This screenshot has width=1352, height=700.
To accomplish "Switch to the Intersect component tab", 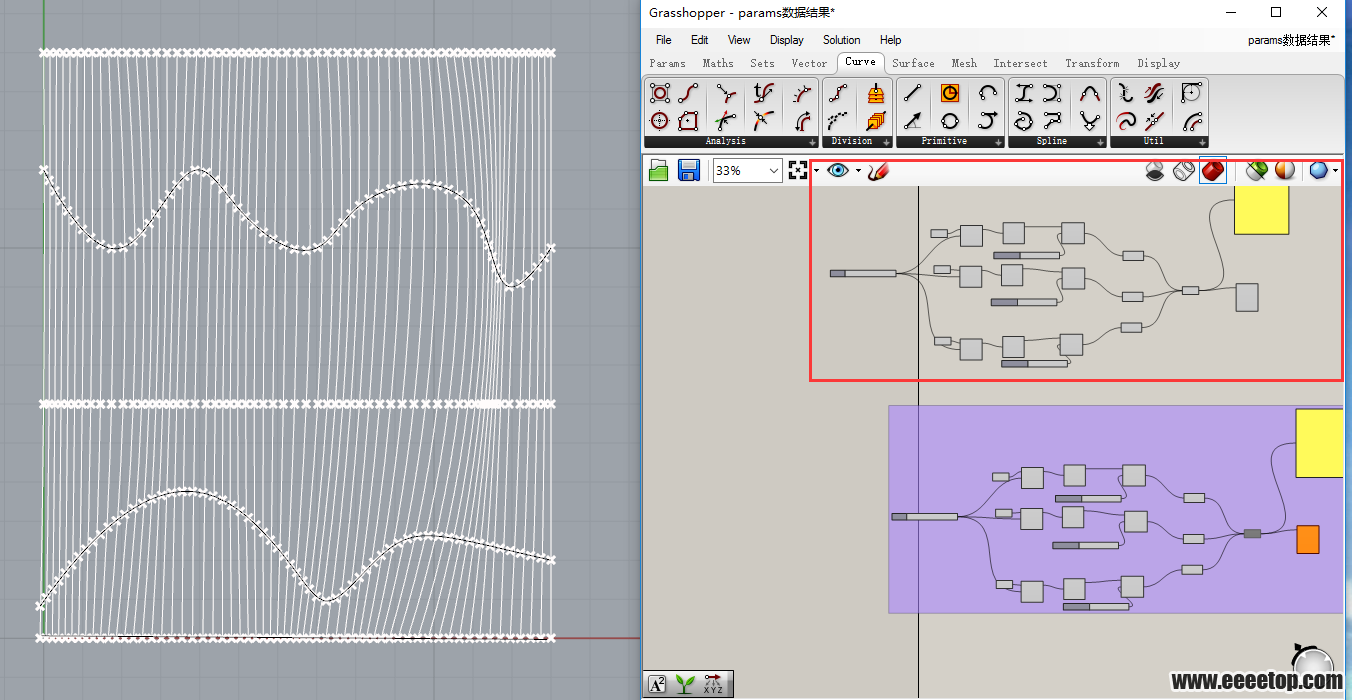I will [1021, 63].
